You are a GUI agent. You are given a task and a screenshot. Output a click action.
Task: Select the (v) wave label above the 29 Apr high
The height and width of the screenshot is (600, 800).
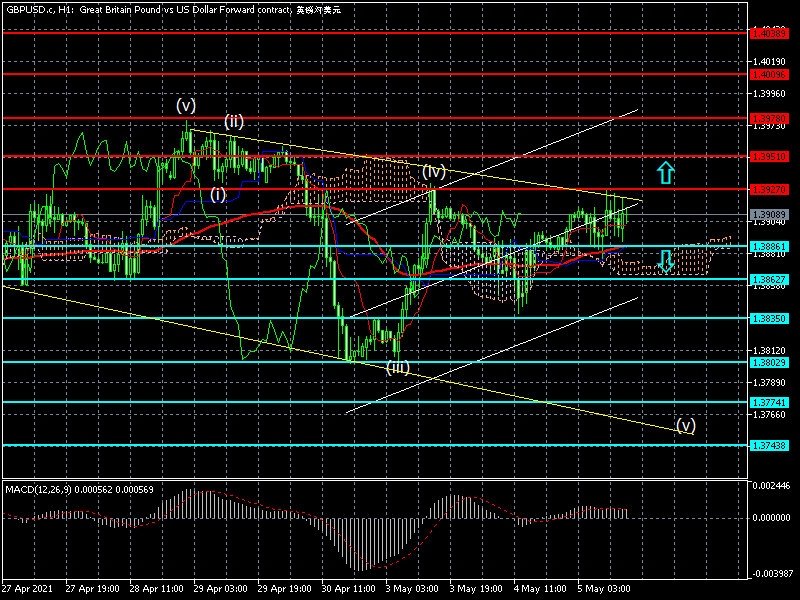tap(186, 106)
